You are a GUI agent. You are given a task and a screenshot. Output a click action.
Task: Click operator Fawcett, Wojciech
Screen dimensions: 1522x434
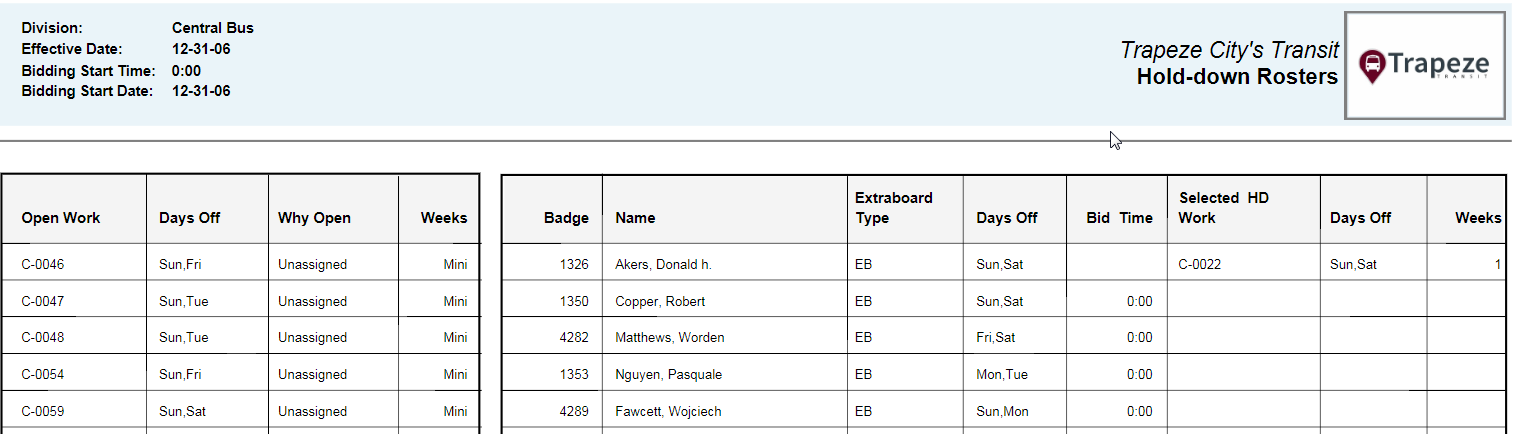668,411
